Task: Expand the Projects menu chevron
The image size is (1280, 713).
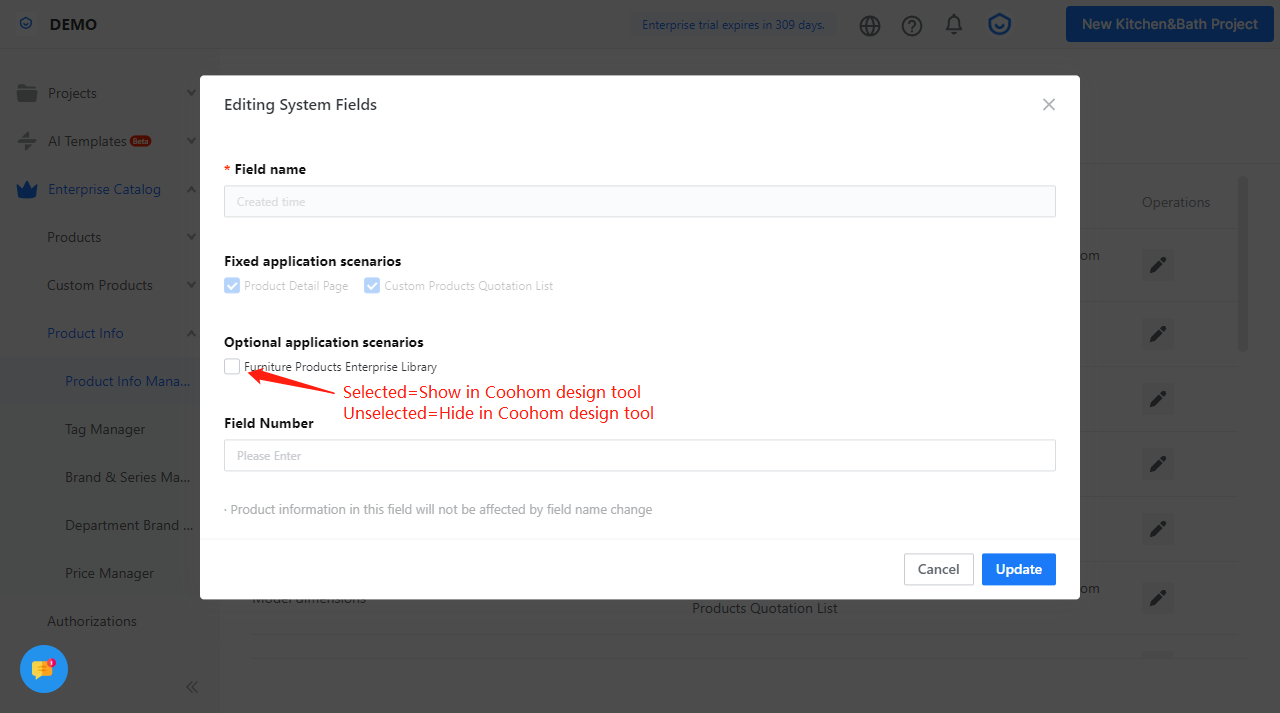Action: (x=191, y=93)
